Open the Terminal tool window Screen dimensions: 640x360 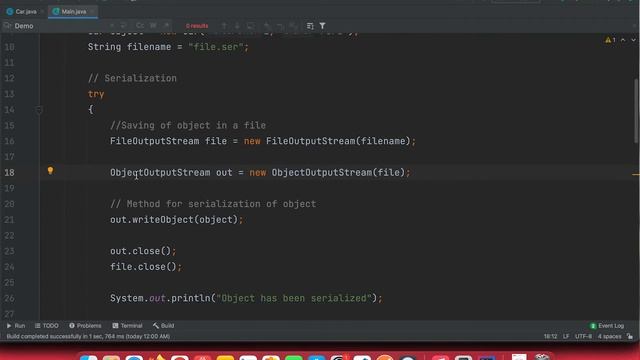click(x=127, y=326)
